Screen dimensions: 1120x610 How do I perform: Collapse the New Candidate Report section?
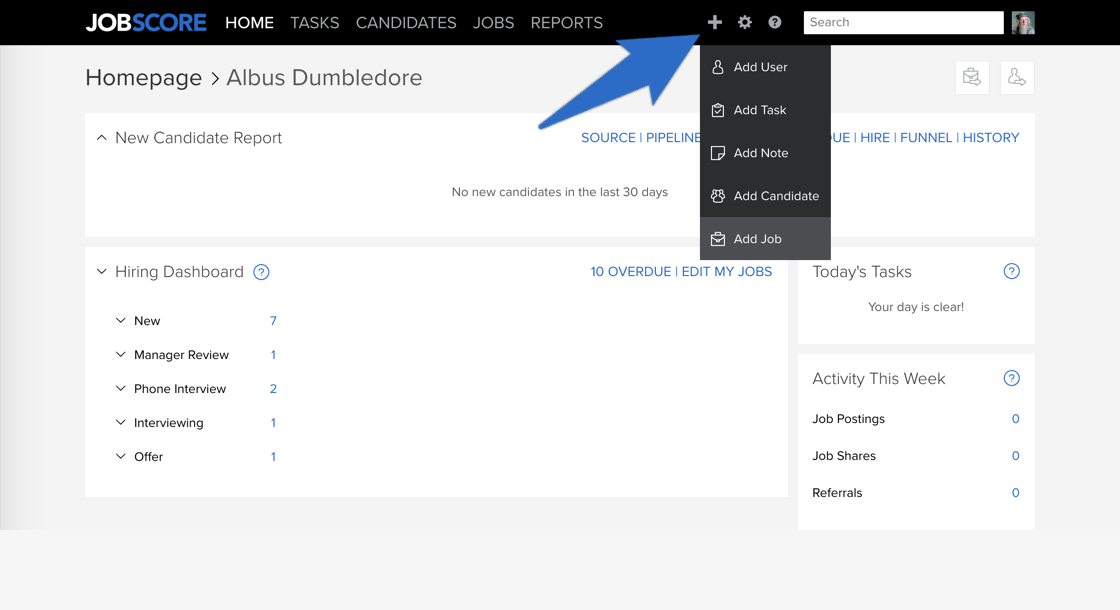pos(101,138)
